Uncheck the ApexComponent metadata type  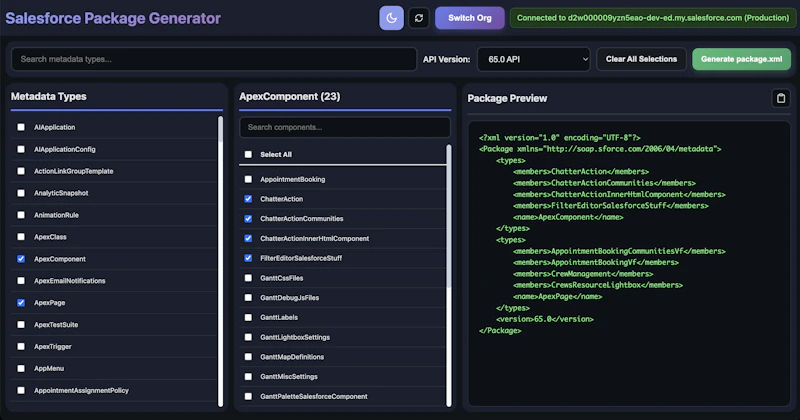tap(21, 259)
